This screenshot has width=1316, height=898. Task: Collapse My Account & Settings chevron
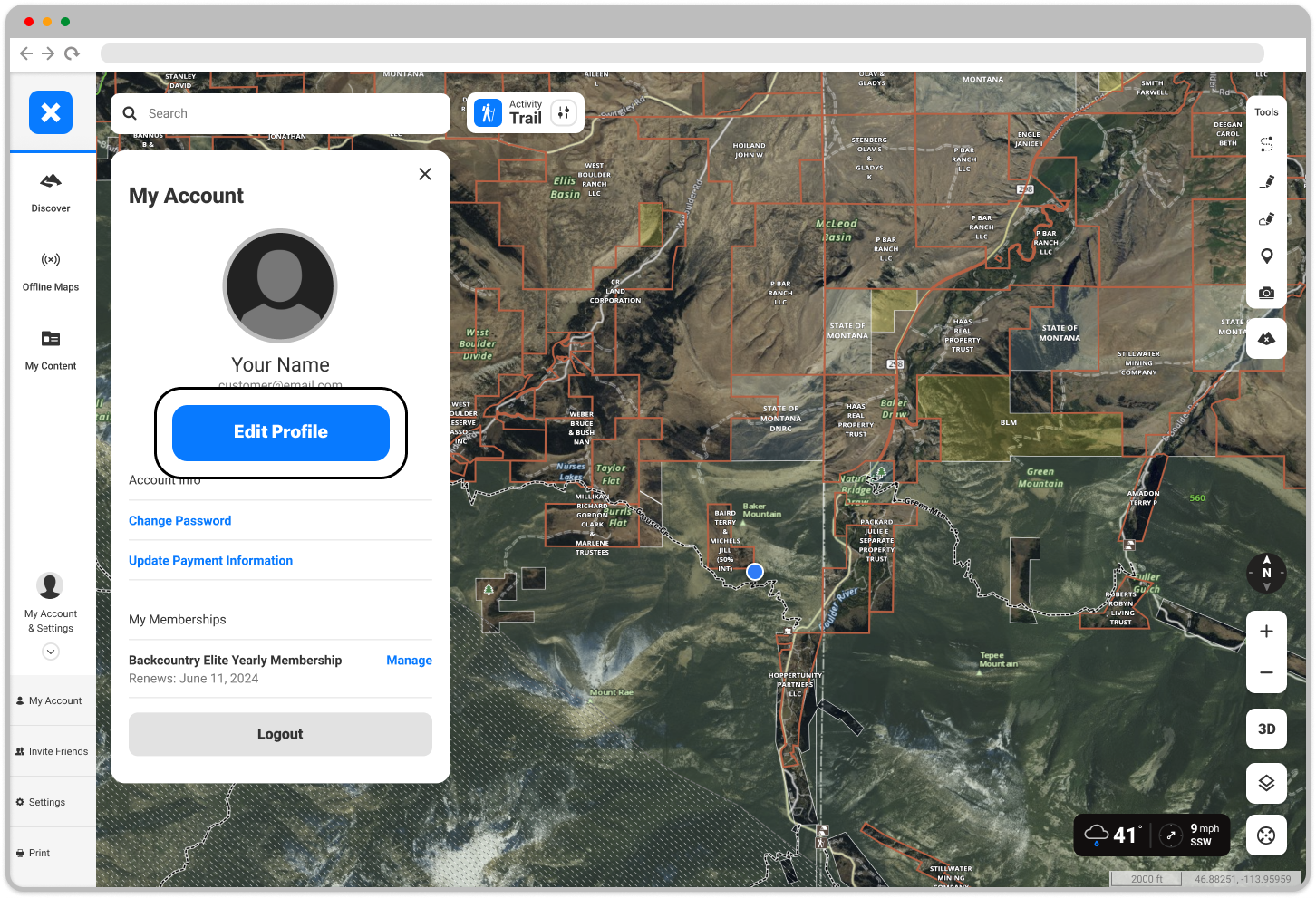coord(51,652)
